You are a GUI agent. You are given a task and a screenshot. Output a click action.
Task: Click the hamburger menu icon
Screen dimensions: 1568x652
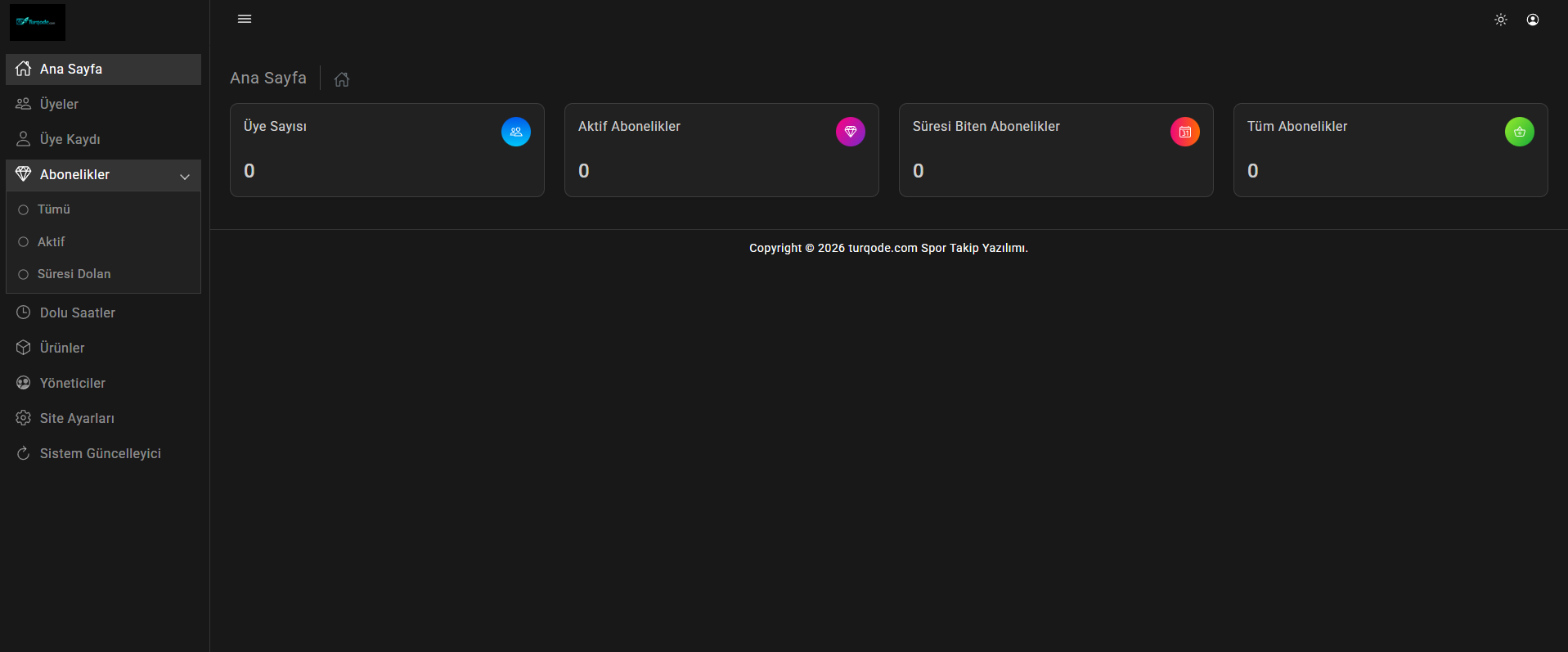[x=245, y=19]
